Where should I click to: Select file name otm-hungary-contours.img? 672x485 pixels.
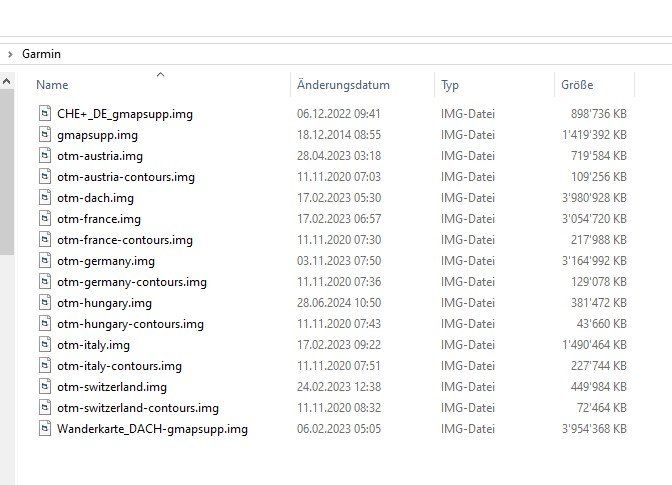click(130, 324)
